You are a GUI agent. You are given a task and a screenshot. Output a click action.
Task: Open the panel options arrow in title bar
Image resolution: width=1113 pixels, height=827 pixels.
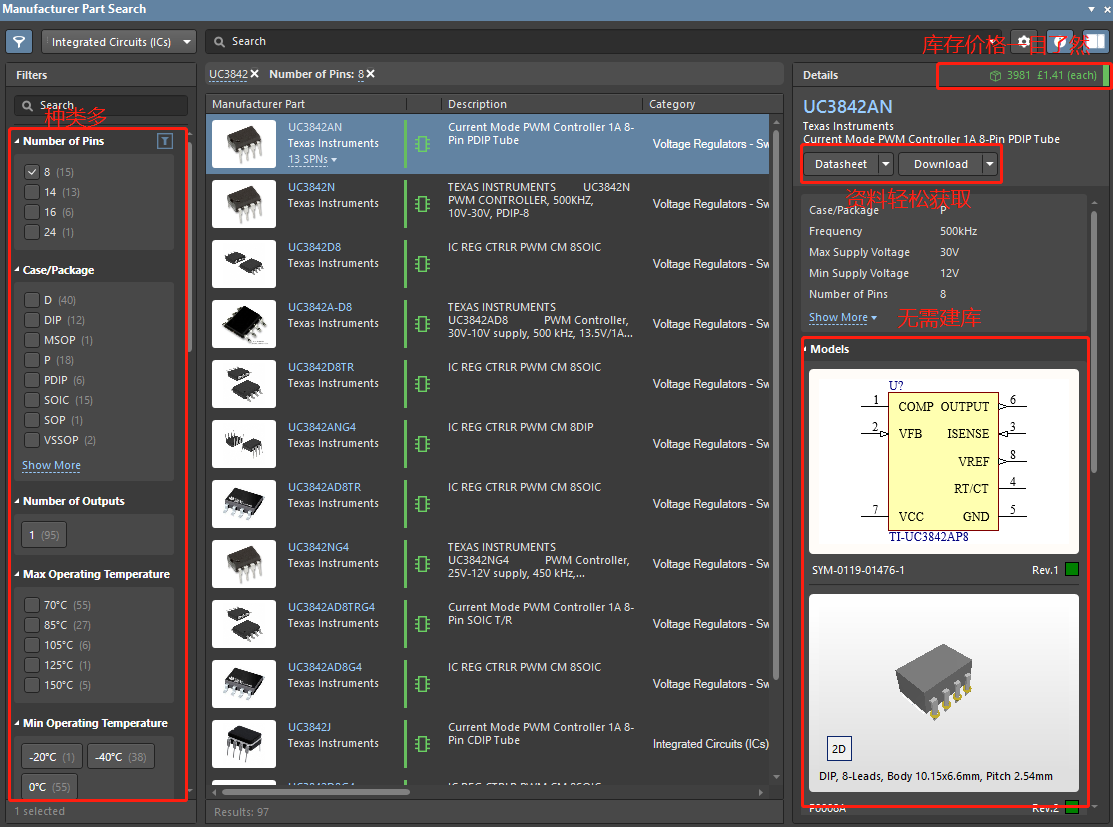(1092, 9)
